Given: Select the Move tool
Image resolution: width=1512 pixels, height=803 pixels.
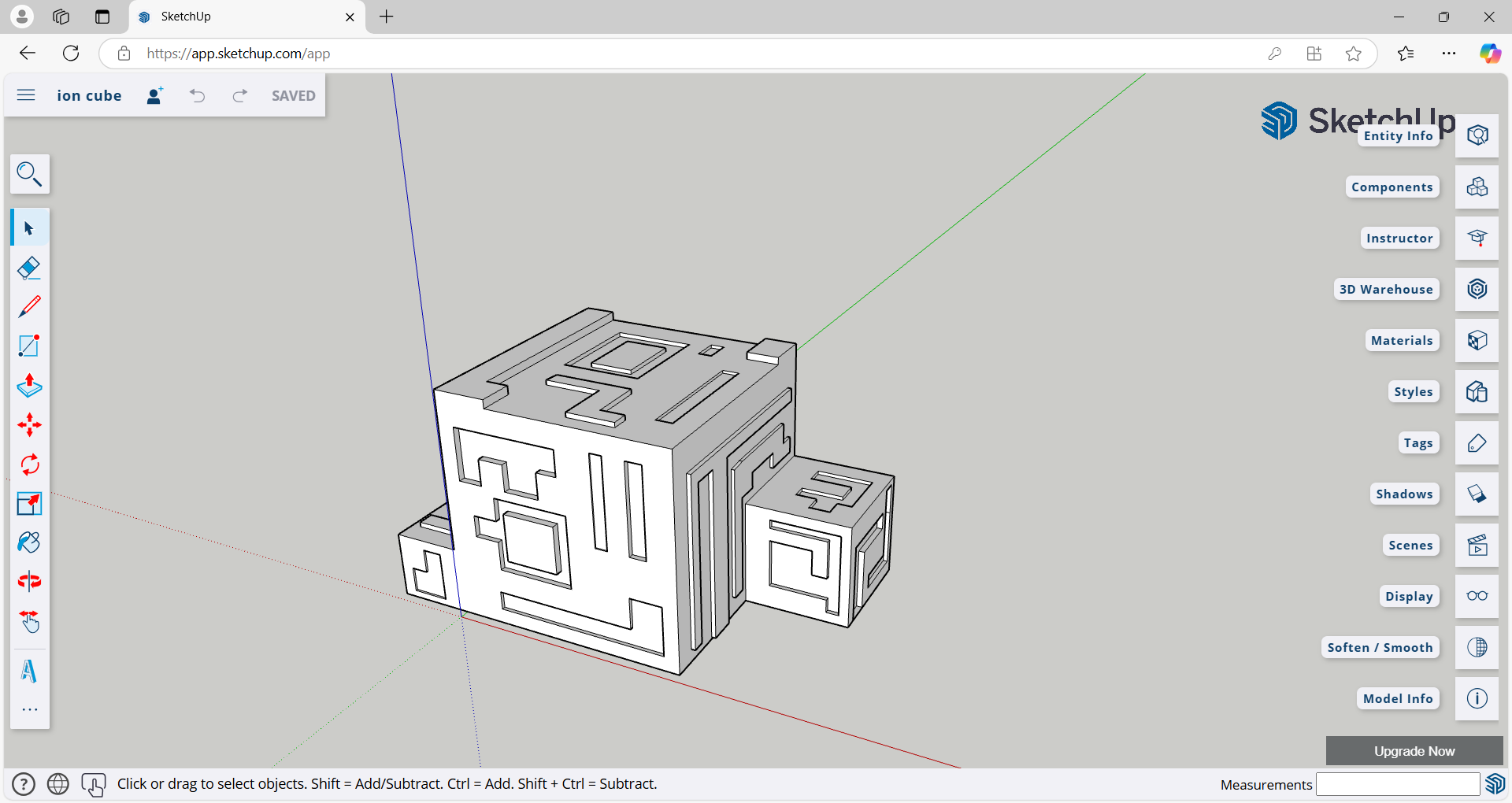Looking at the screenshot, I should [30, 425].
